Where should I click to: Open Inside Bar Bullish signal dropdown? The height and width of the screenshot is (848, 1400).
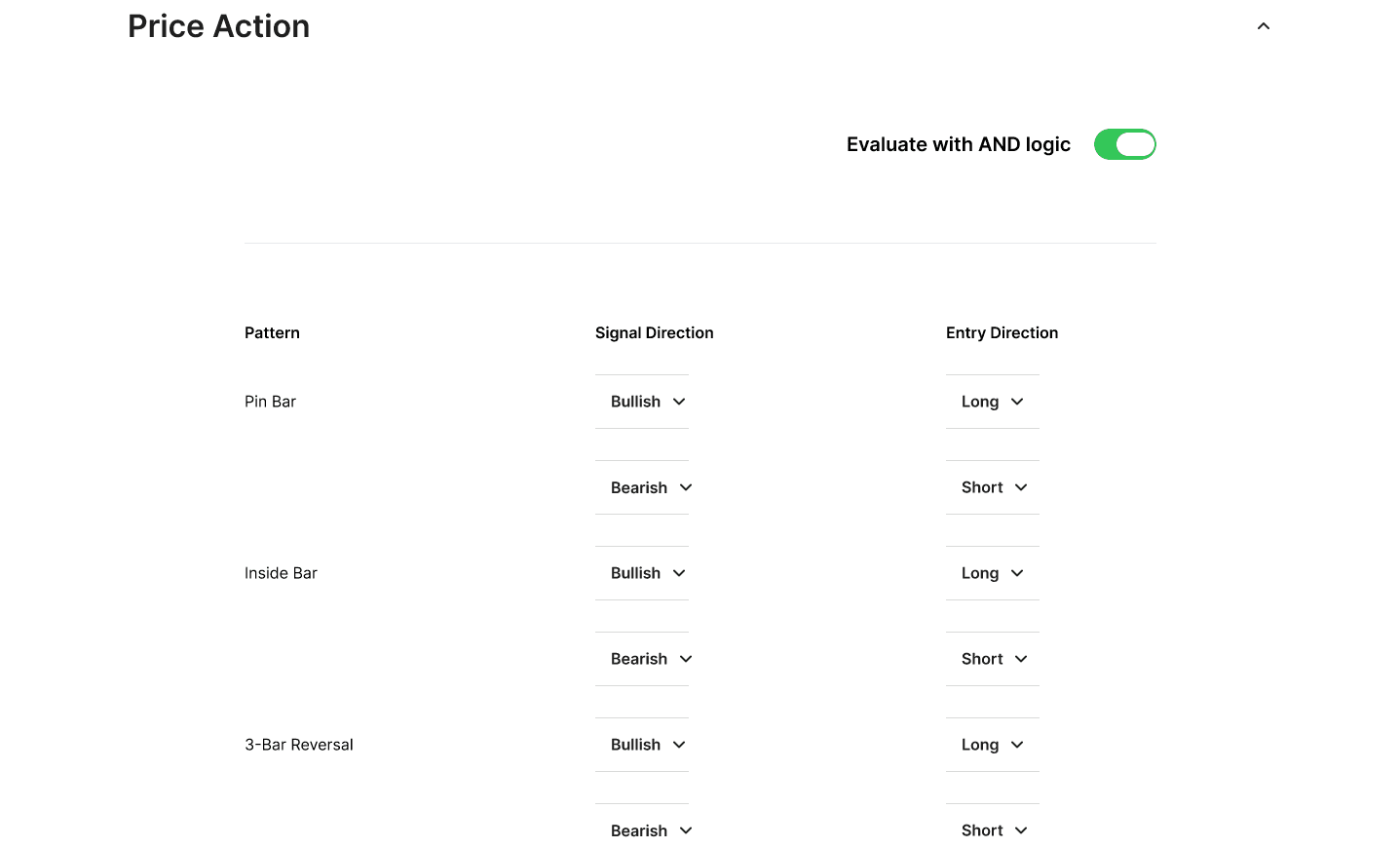coord(648,573)
